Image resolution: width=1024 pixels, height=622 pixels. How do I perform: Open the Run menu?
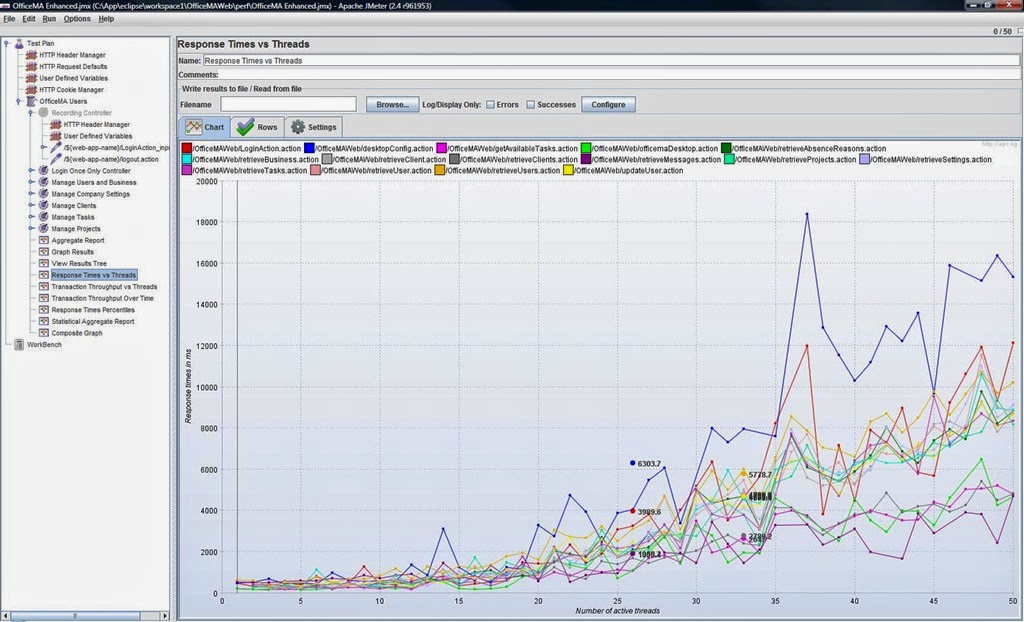(x=49, y=19)
